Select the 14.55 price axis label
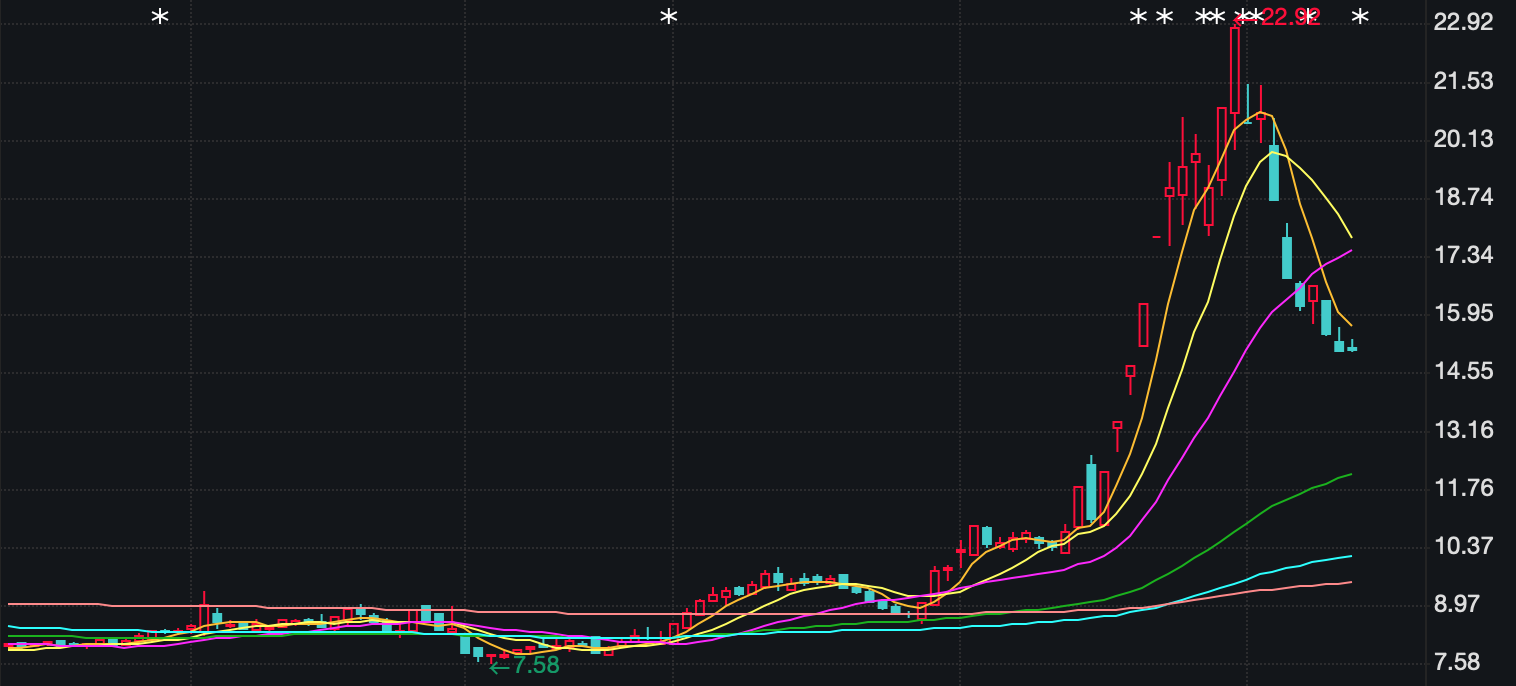This screenshot has width=1516, height=686. point(1462,371)
